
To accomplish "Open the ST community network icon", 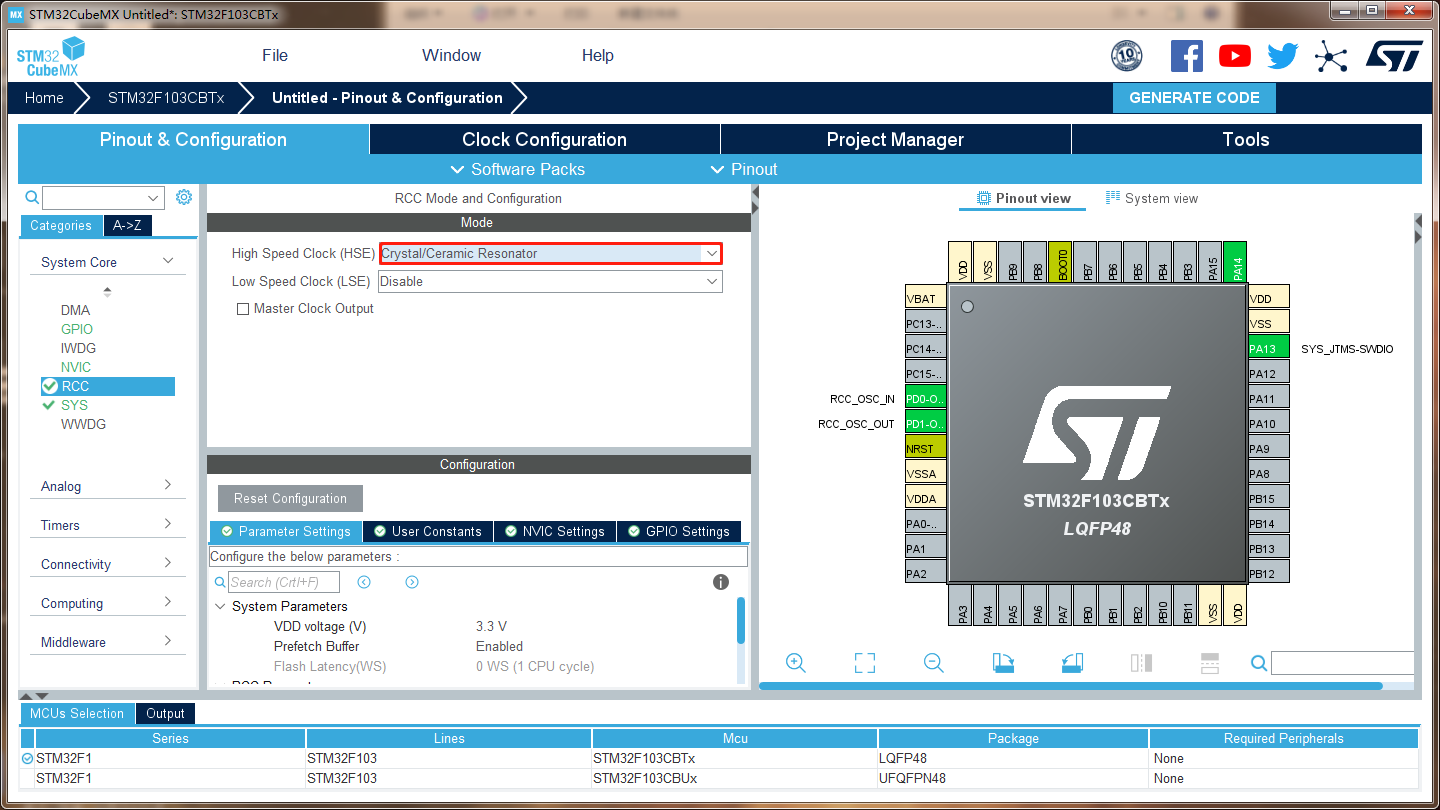I will tap(1331, 56).
